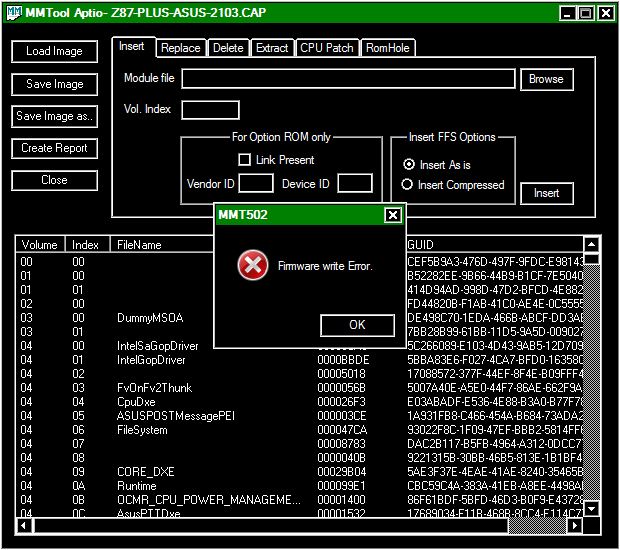Dismiss the error with the OK button

[x=357, y=325]
